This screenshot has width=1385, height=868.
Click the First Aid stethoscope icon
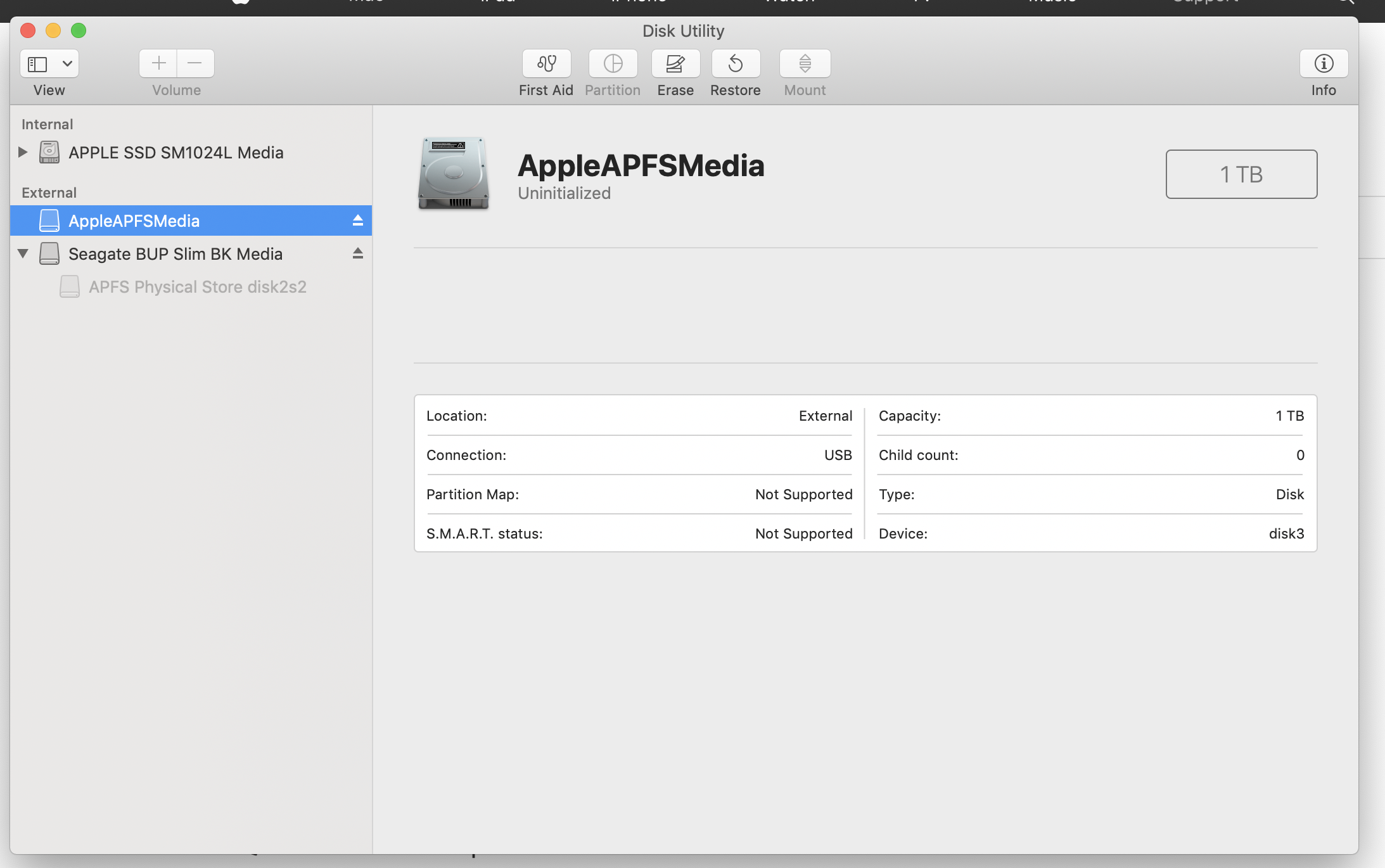[546, 63]
